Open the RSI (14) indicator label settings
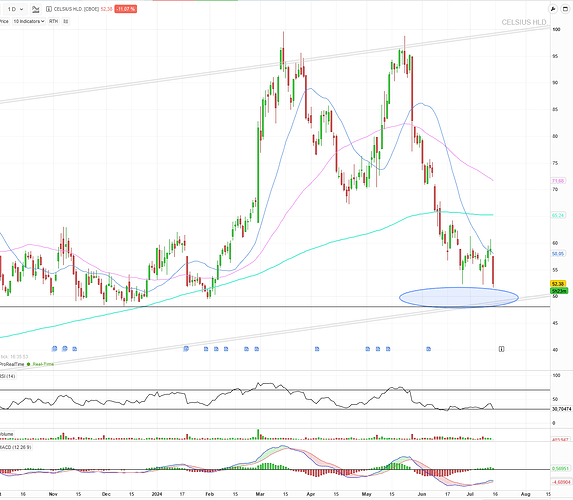Screen dimensions: 573x500 8,376
